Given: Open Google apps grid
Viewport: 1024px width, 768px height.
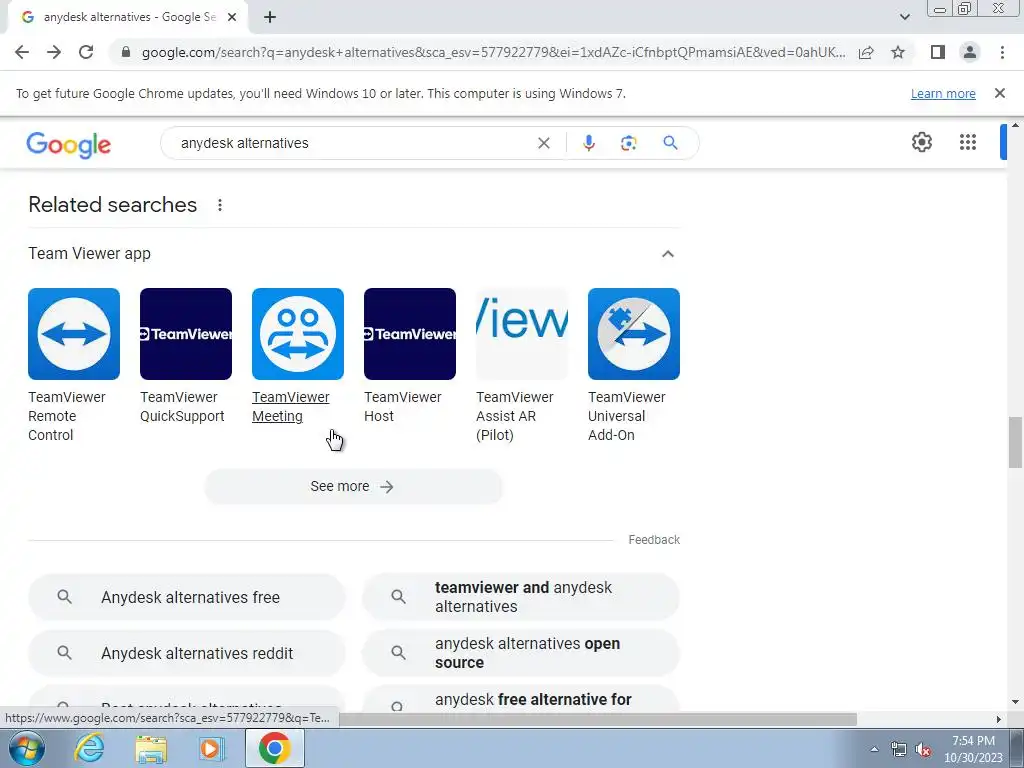Looking at the screenshot, I should [x=968, y=142].
